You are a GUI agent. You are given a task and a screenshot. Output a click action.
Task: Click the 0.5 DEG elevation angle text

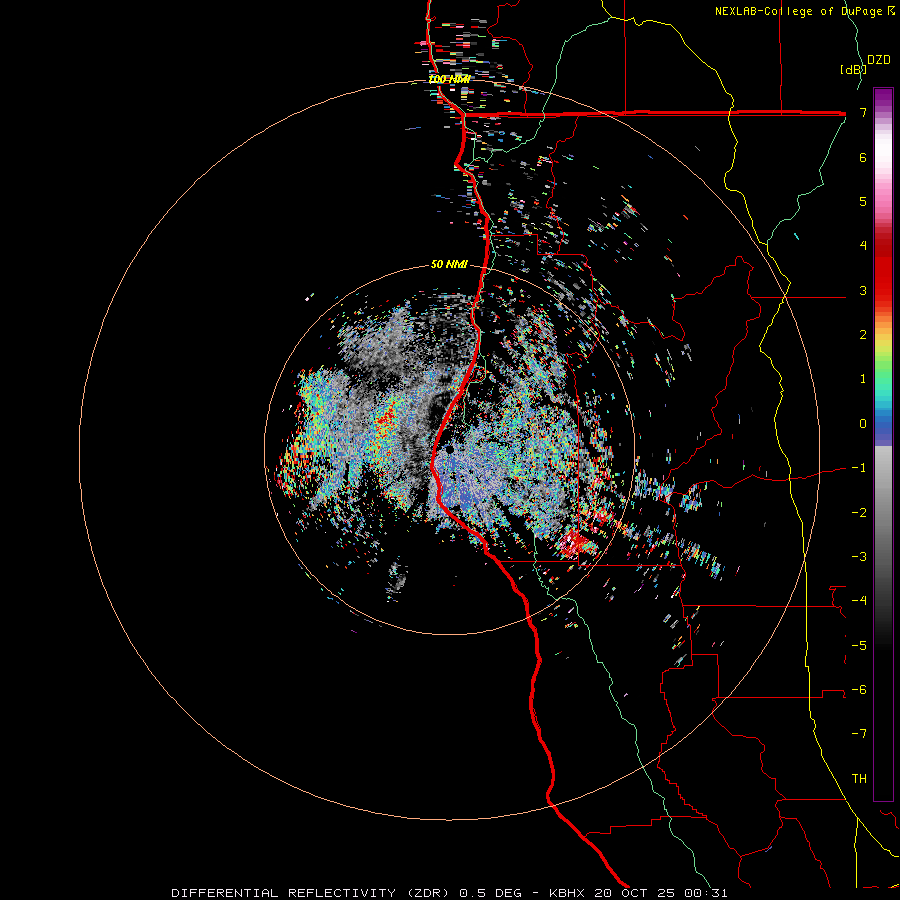click(x=490, y=893)
